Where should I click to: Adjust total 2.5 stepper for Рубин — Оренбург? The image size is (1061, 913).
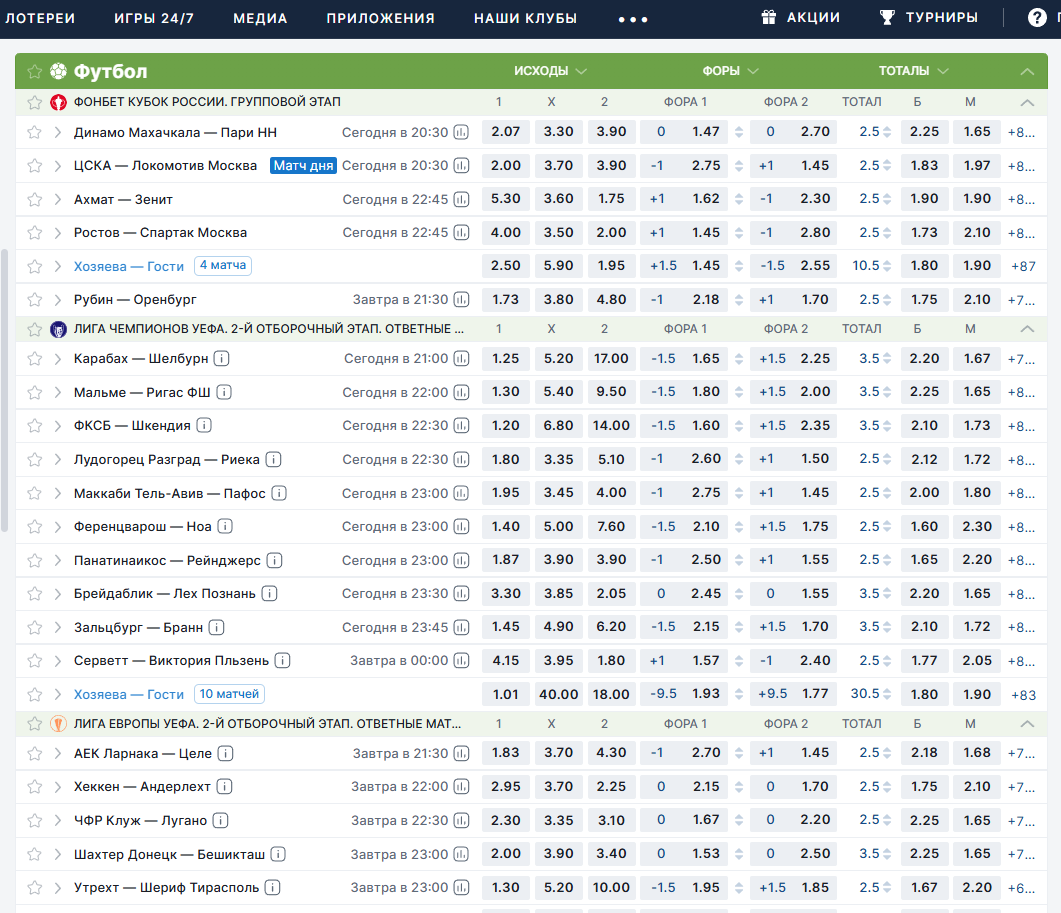(x=887, y=300)
